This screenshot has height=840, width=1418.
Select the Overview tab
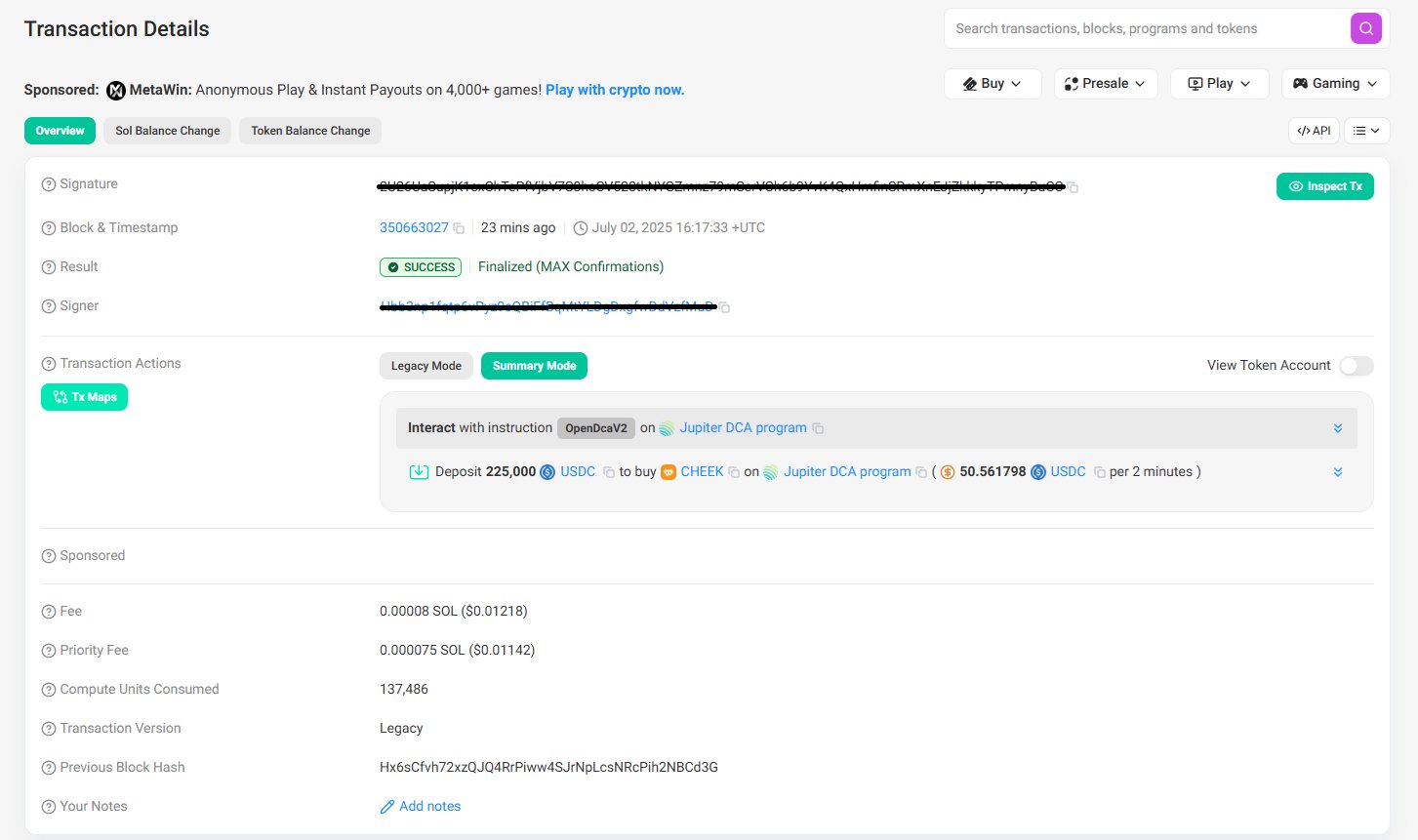pos(60,131)
